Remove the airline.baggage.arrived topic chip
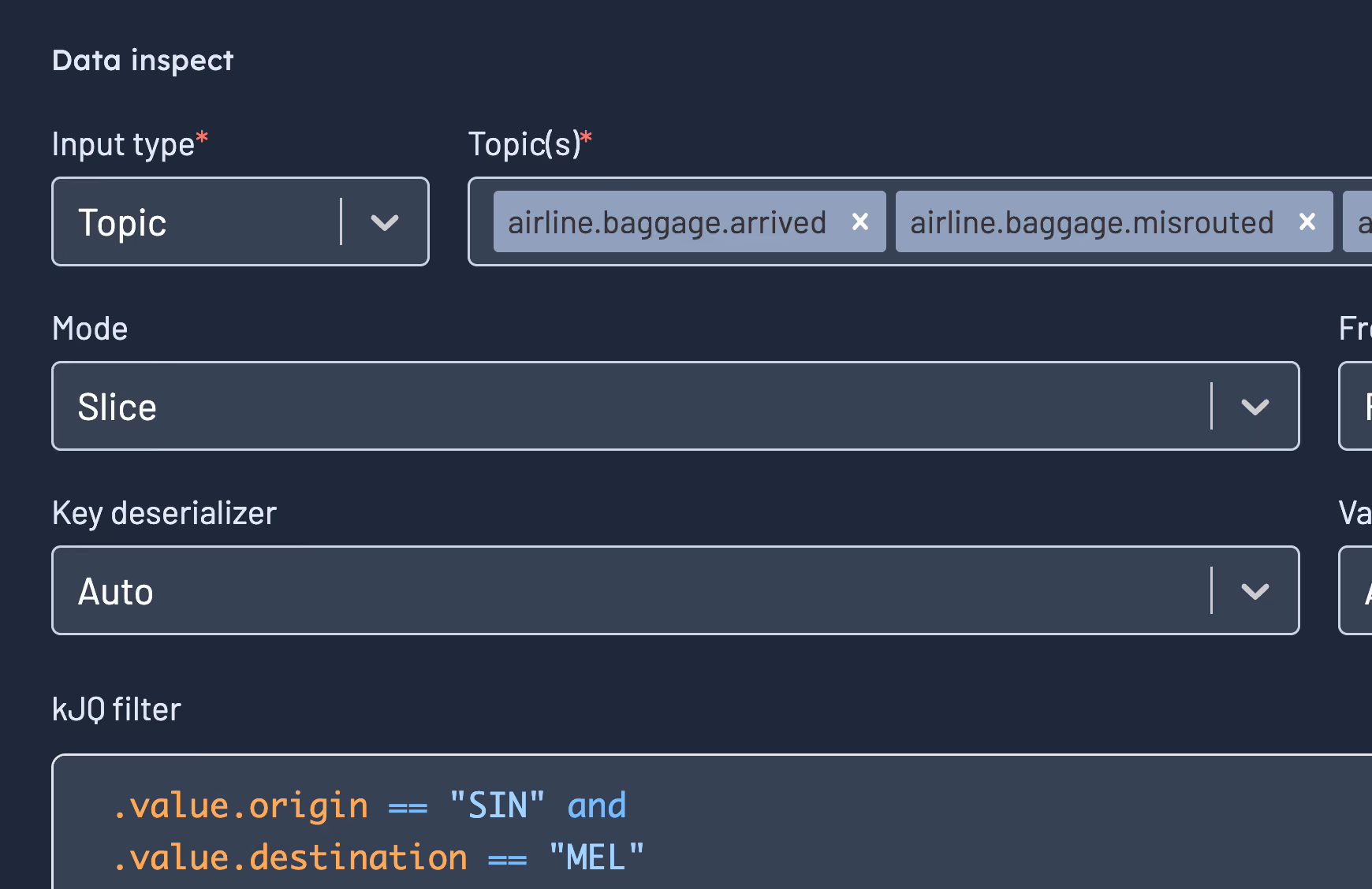 [x=860, y=222]
